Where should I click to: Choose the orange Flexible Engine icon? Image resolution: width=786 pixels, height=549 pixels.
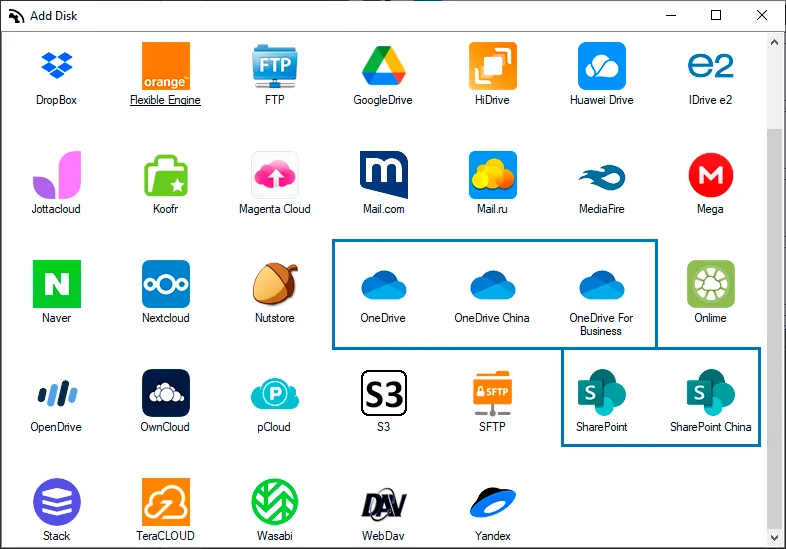coord(165,66)
